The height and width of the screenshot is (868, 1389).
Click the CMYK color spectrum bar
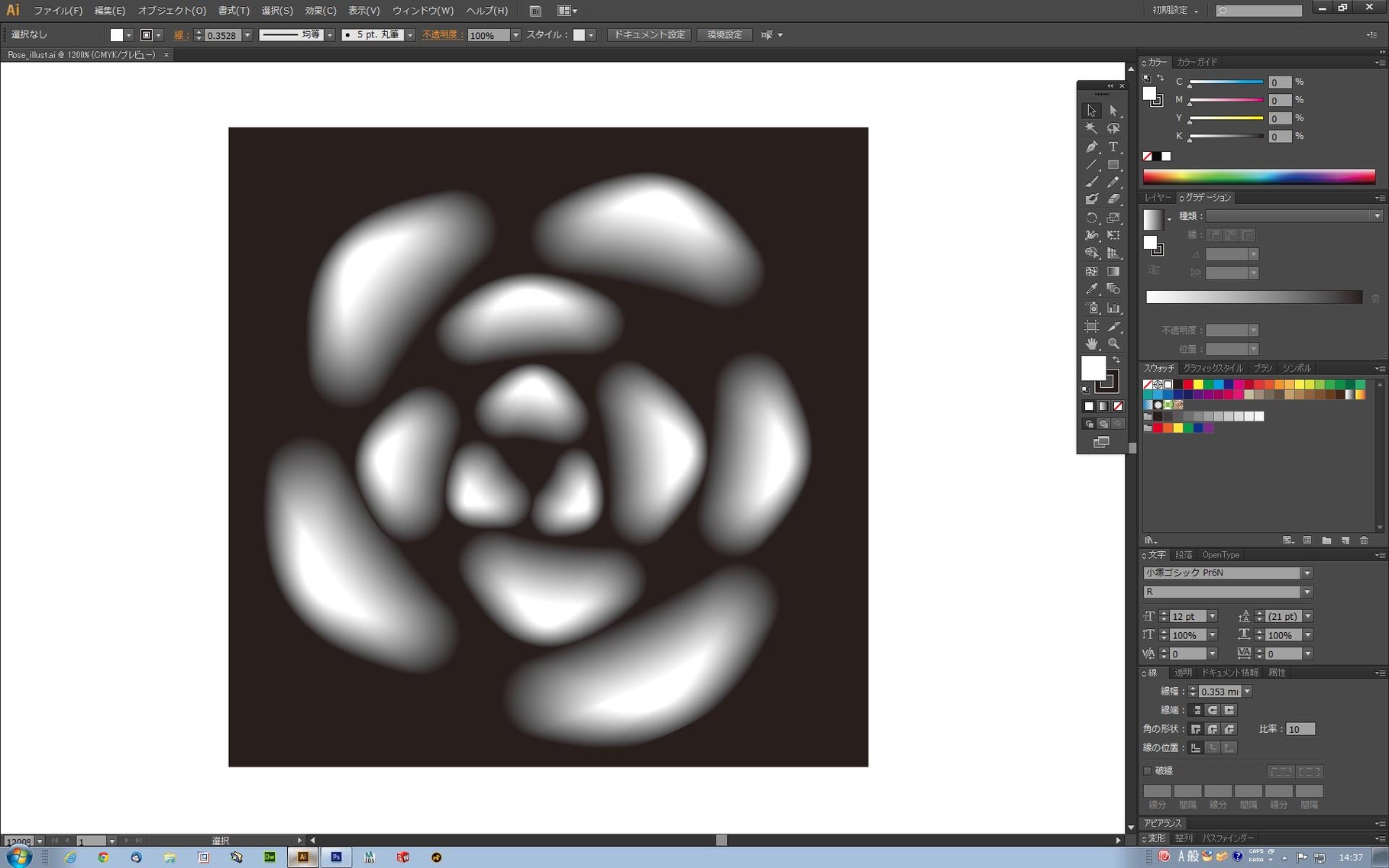[x=1259, y=177]
